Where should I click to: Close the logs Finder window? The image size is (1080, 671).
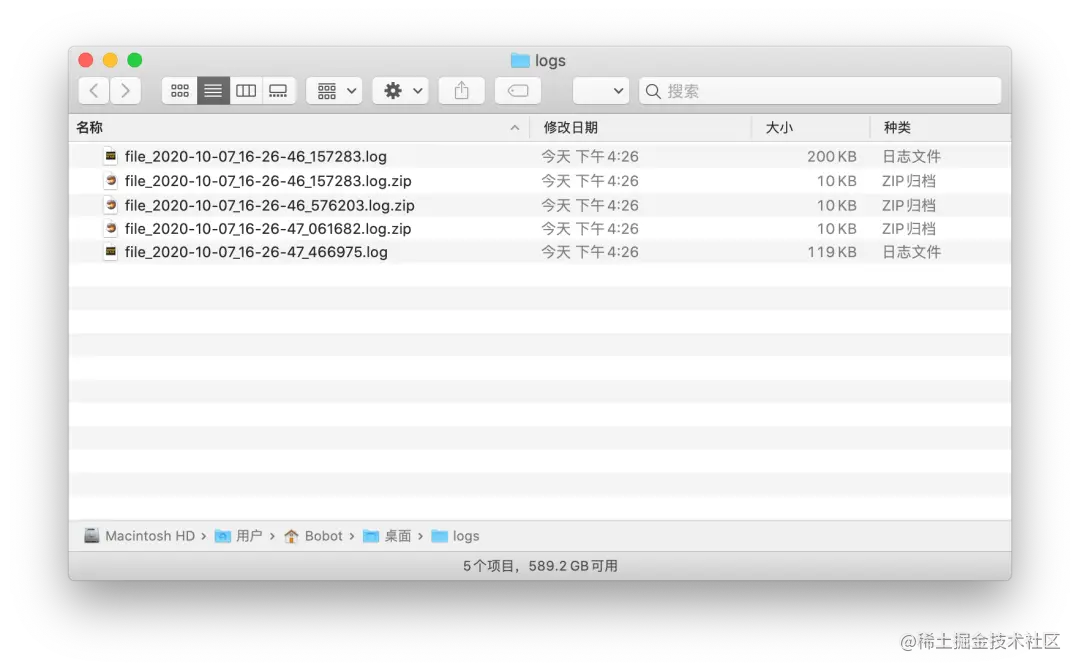tap(85, 60)
